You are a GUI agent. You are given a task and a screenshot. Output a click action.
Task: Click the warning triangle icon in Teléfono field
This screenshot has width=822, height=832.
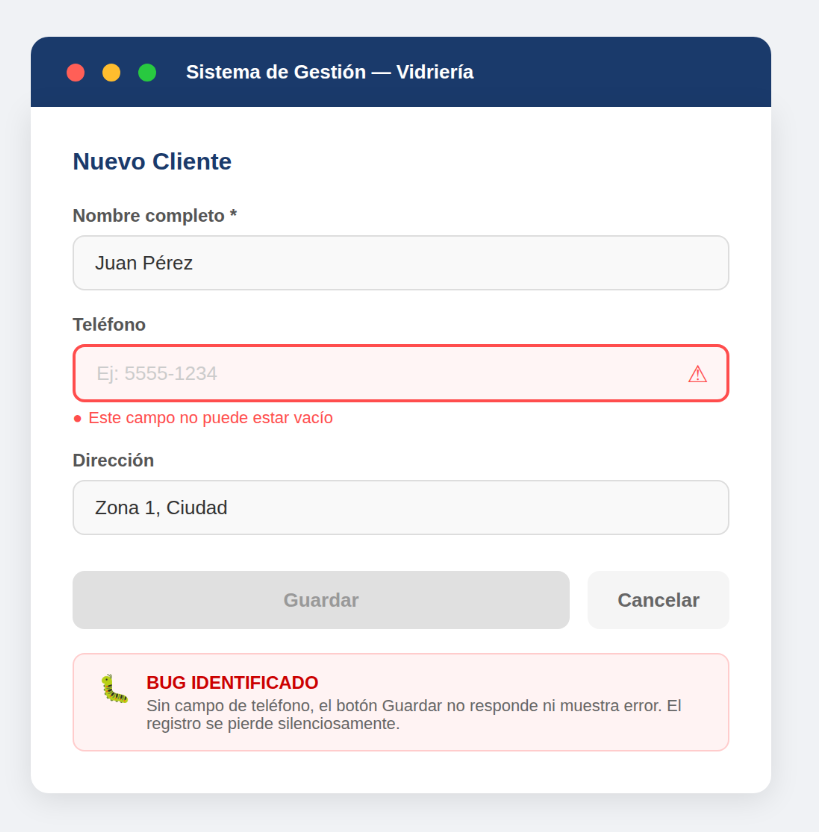[700, 376]
